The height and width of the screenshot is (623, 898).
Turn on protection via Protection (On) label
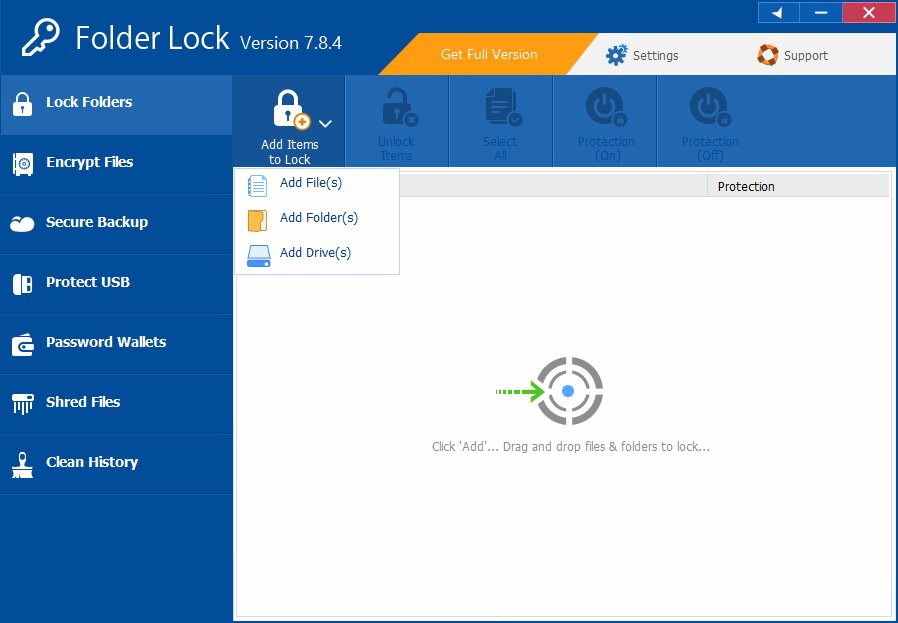[606, 148]
